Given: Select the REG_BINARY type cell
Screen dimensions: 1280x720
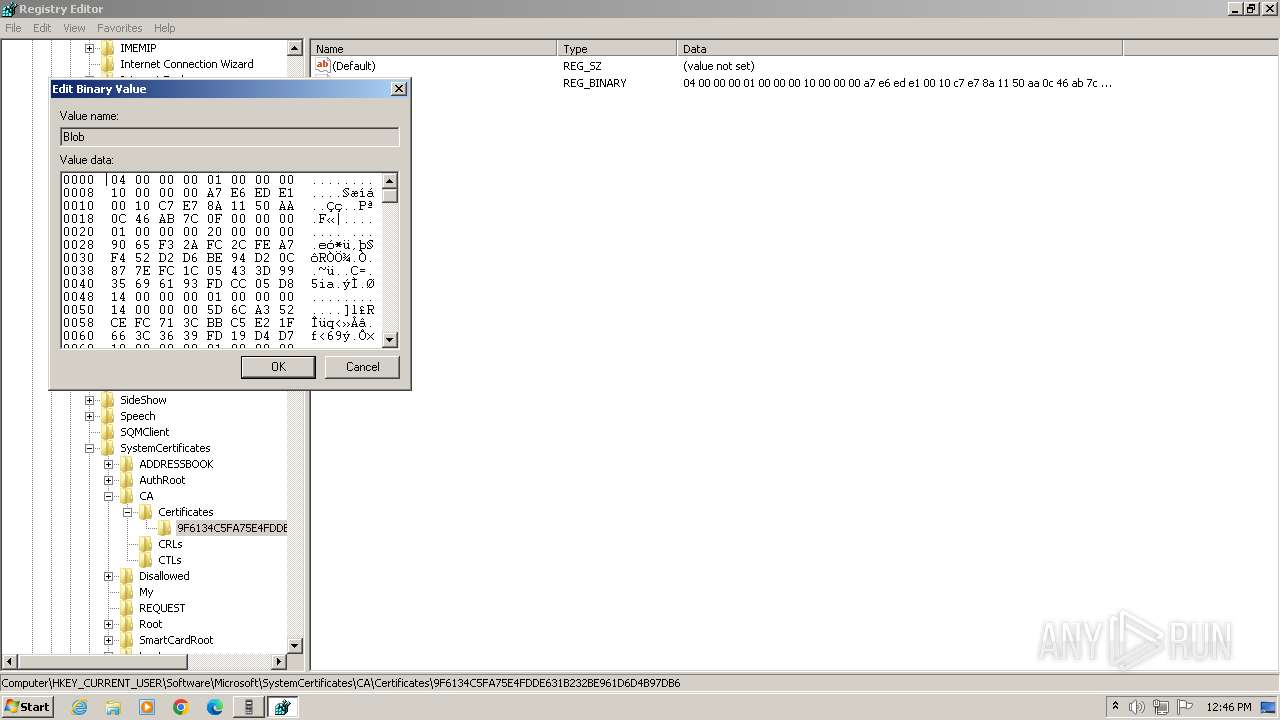Looking at the screenshot, I should coord(595,83).
